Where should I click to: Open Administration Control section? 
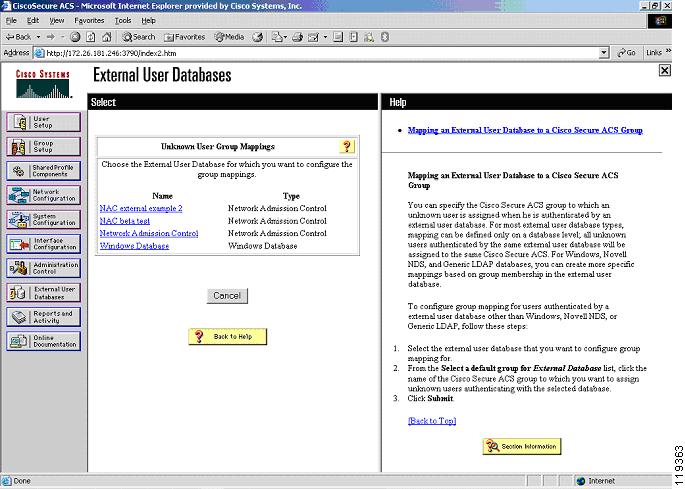tap(43, 268)
